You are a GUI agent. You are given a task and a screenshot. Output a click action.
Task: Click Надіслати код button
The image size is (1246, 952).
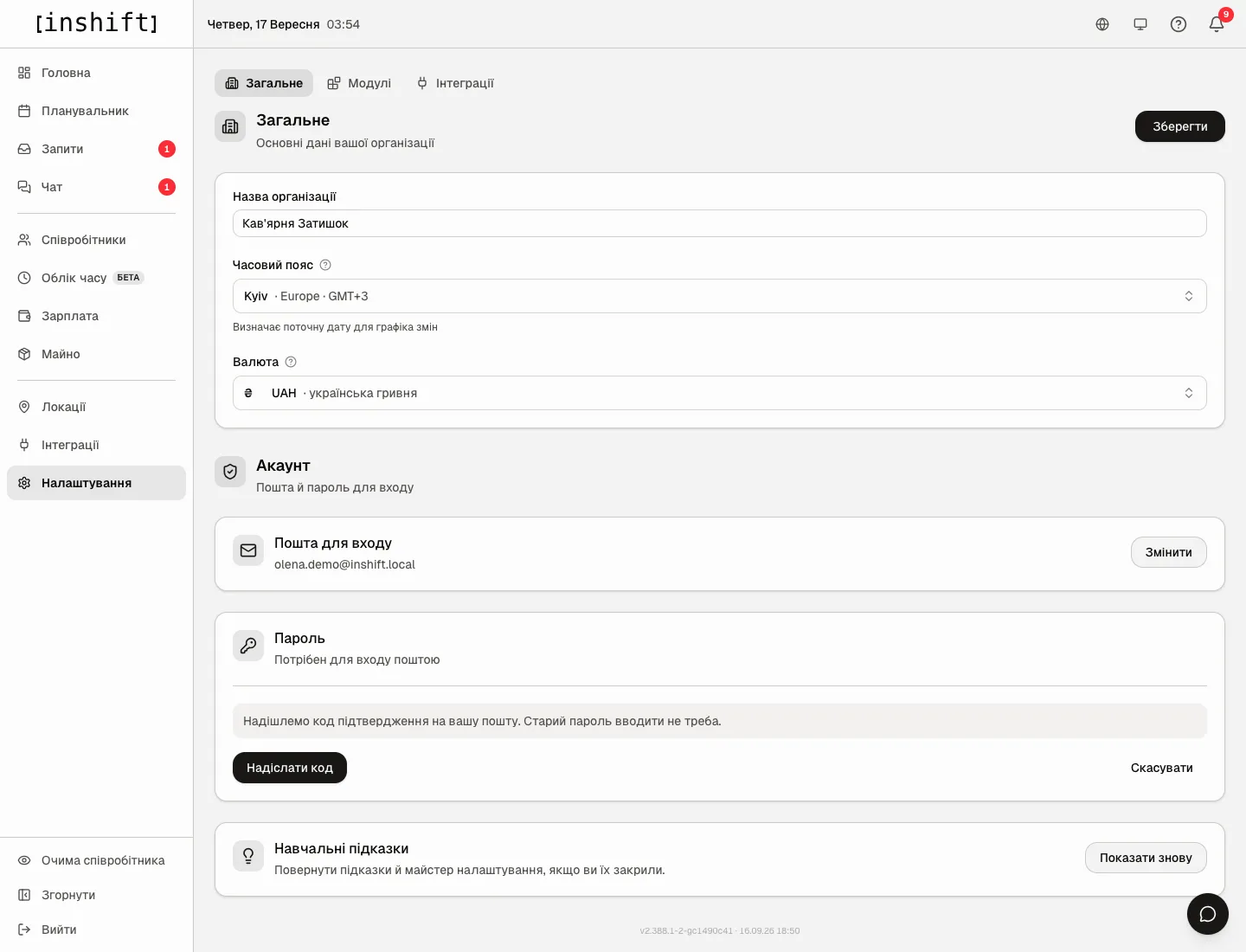click(x=290, y=768)
